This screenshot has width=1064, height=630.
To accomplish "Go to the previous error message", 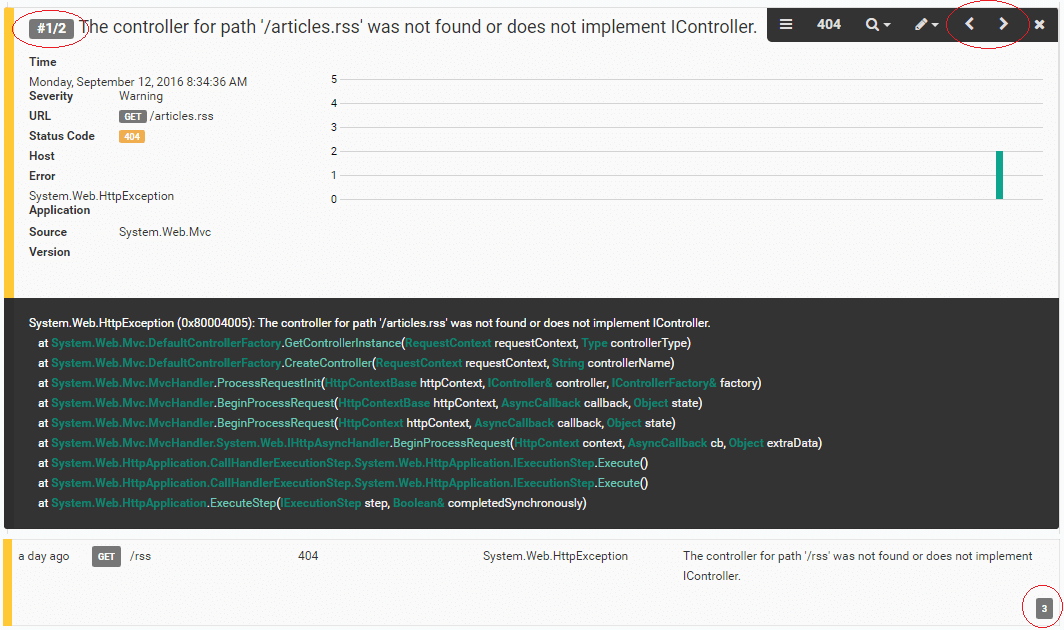I will tap(969, 25).
